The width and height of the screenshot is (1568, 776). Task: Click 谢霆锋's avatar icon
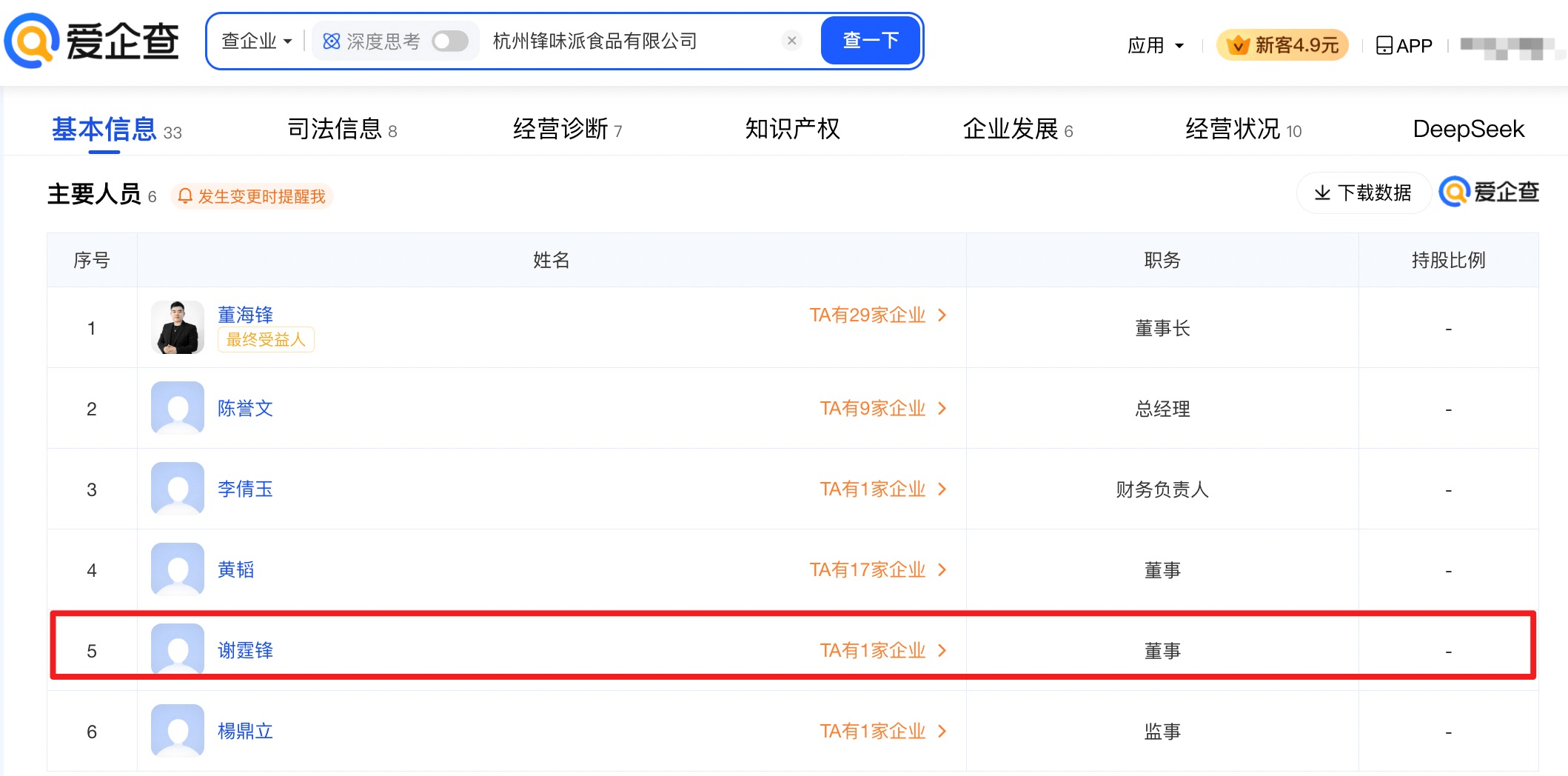[x=178, y=649]
